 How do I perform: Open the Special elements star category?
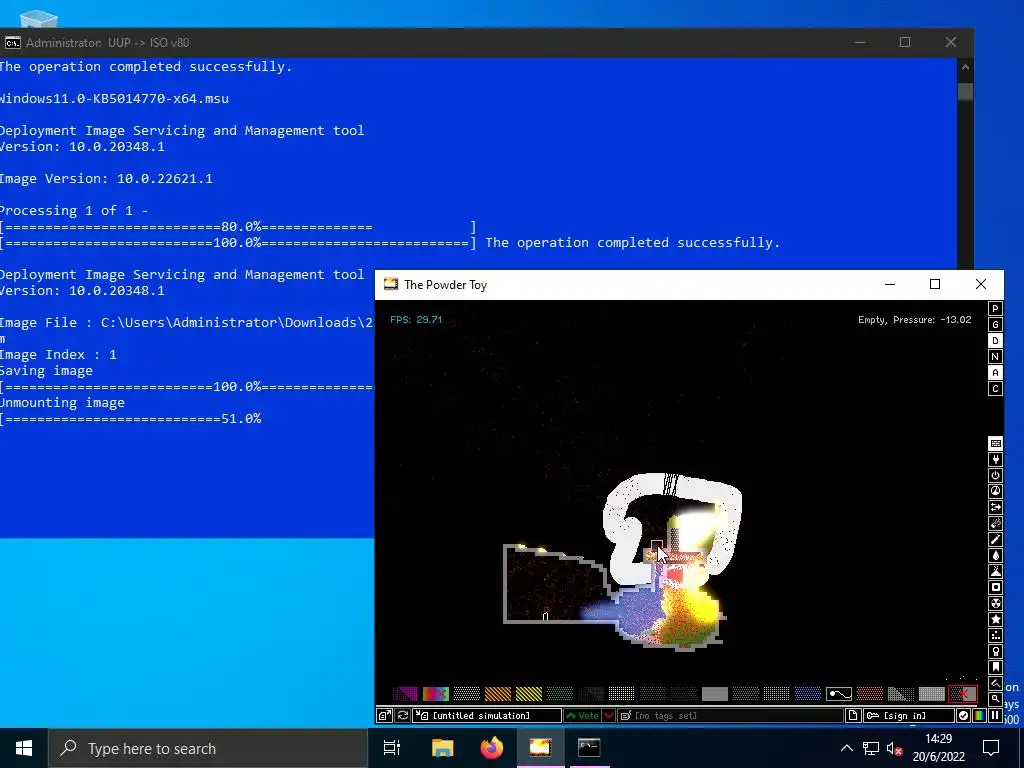995,619
